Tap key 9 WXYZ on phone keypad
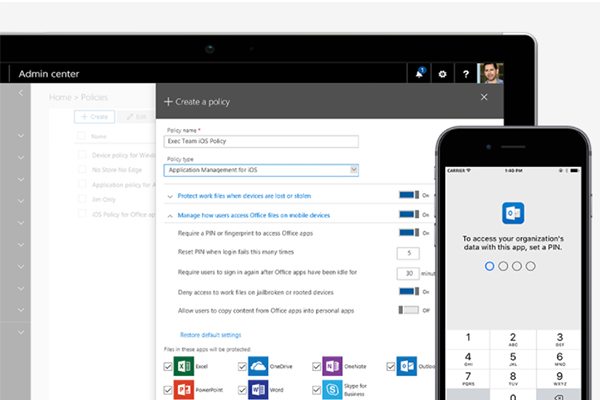This screenshot has height=400, width=600. pyautogui.click(x=559, y=378)
